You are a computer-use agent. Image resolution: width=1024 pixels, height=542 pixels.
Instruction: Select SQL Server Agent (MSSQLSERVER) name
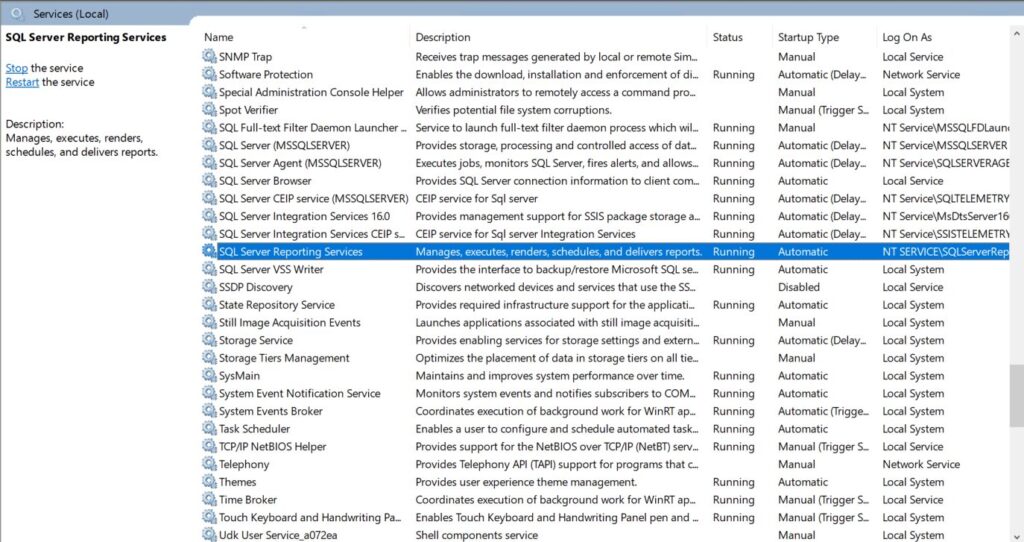pyautogui.click(x=300, y=163)
